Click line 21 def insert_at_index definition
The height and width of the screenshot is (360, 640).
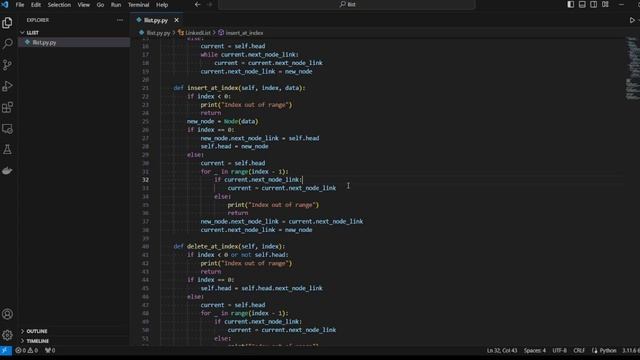coord(239,88)
